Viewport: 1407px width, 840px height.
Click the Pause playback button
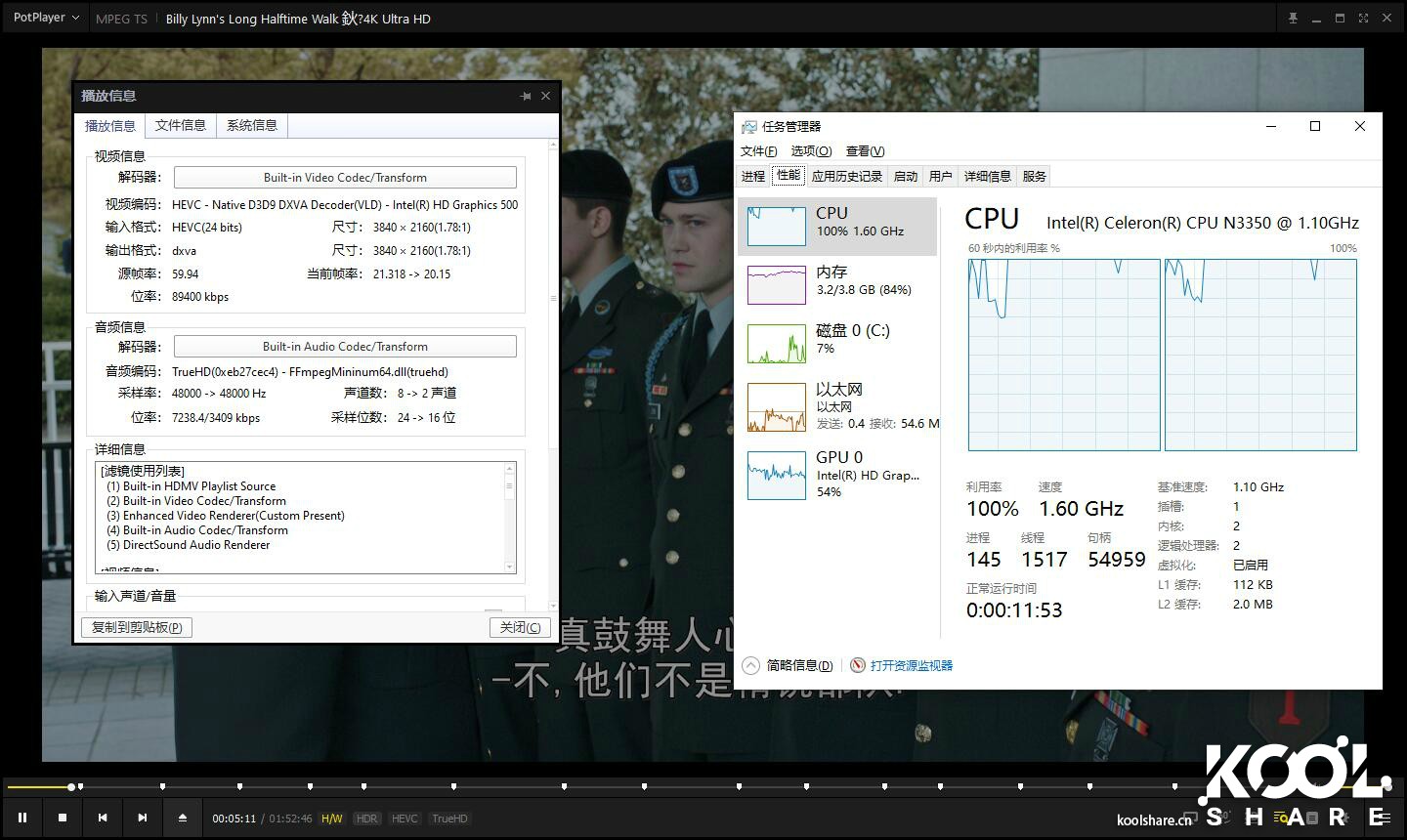(x=23, y=818)
